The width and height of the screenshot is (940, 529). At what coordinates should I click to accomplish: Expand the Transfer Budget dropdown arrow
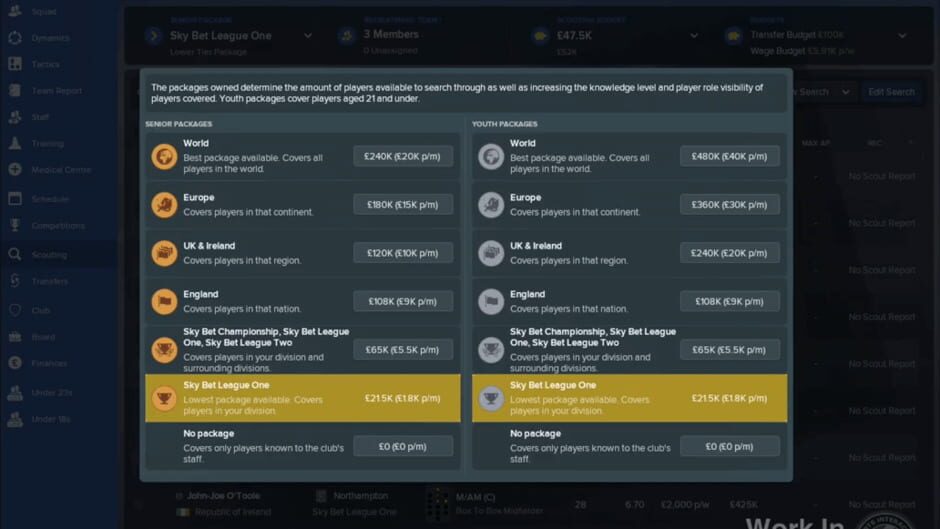click(x=902, y=36)
